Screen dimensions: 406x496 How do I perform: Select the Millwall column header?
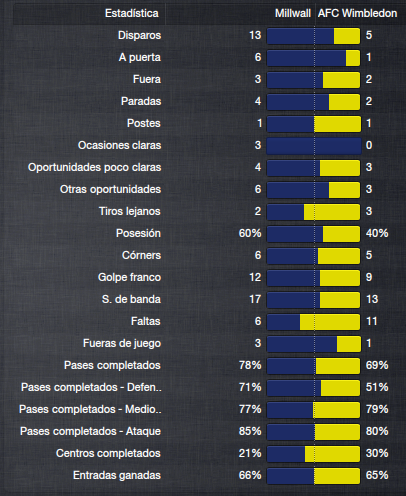293,14
